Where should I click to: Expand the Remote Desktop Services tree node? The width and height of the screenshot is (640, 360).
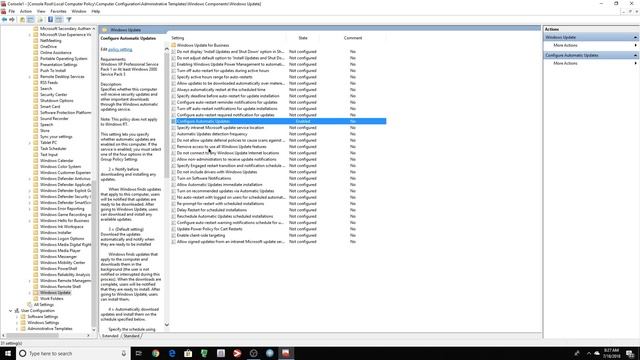(x=30, y=77)
